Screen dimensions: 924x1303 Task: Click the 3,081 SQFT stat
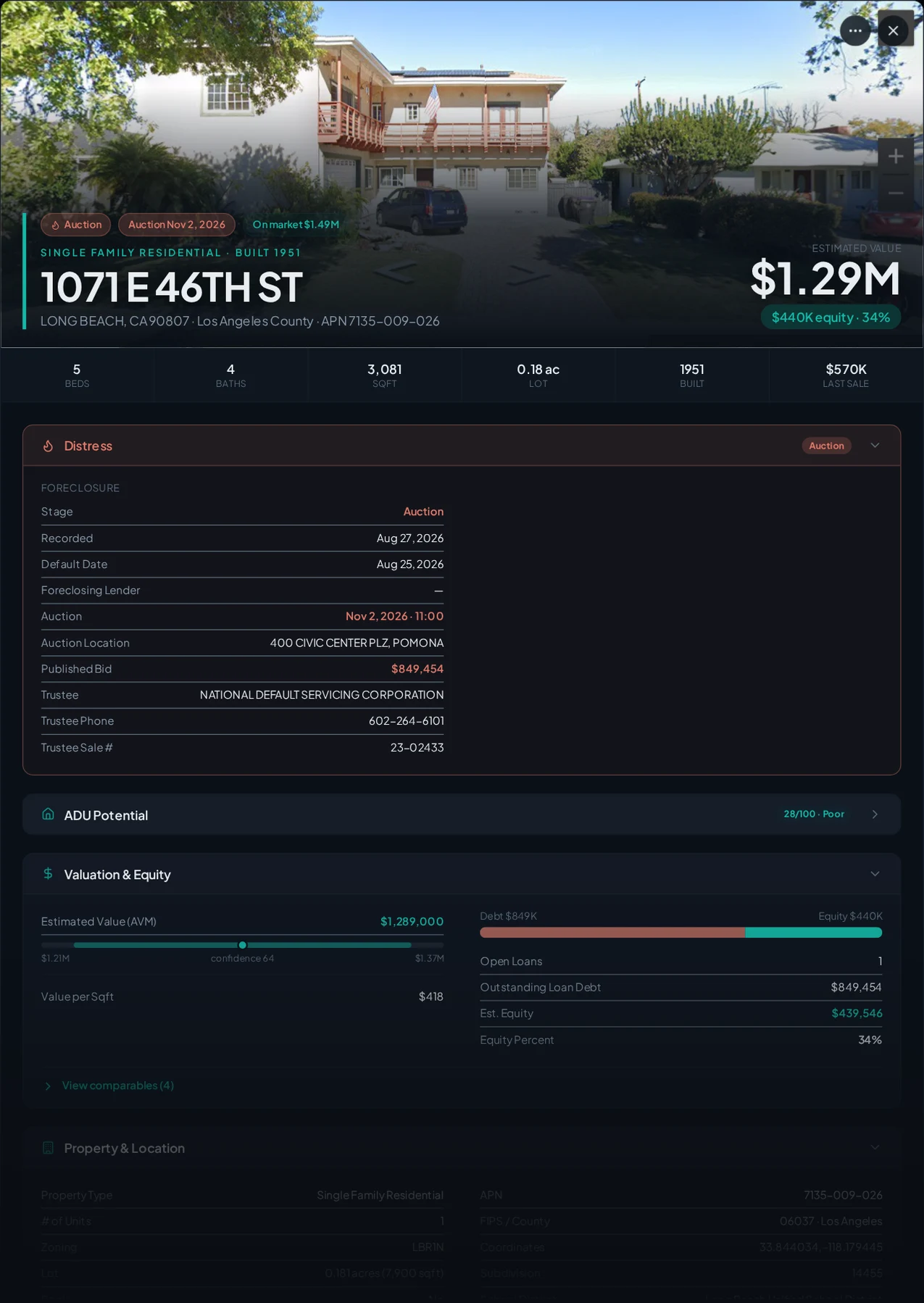(384, 375)
